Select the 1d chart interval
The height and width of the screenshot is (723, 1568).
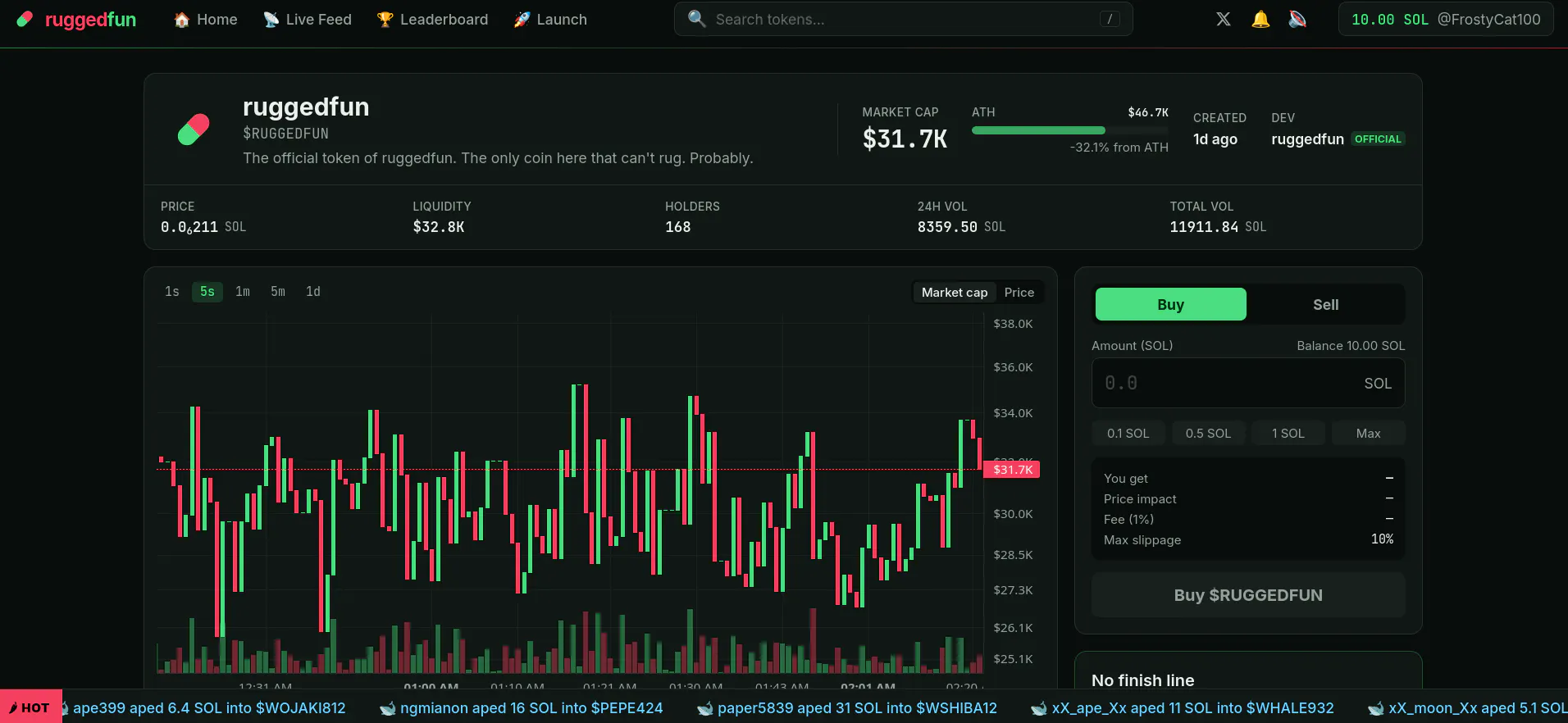click(313, 292)
